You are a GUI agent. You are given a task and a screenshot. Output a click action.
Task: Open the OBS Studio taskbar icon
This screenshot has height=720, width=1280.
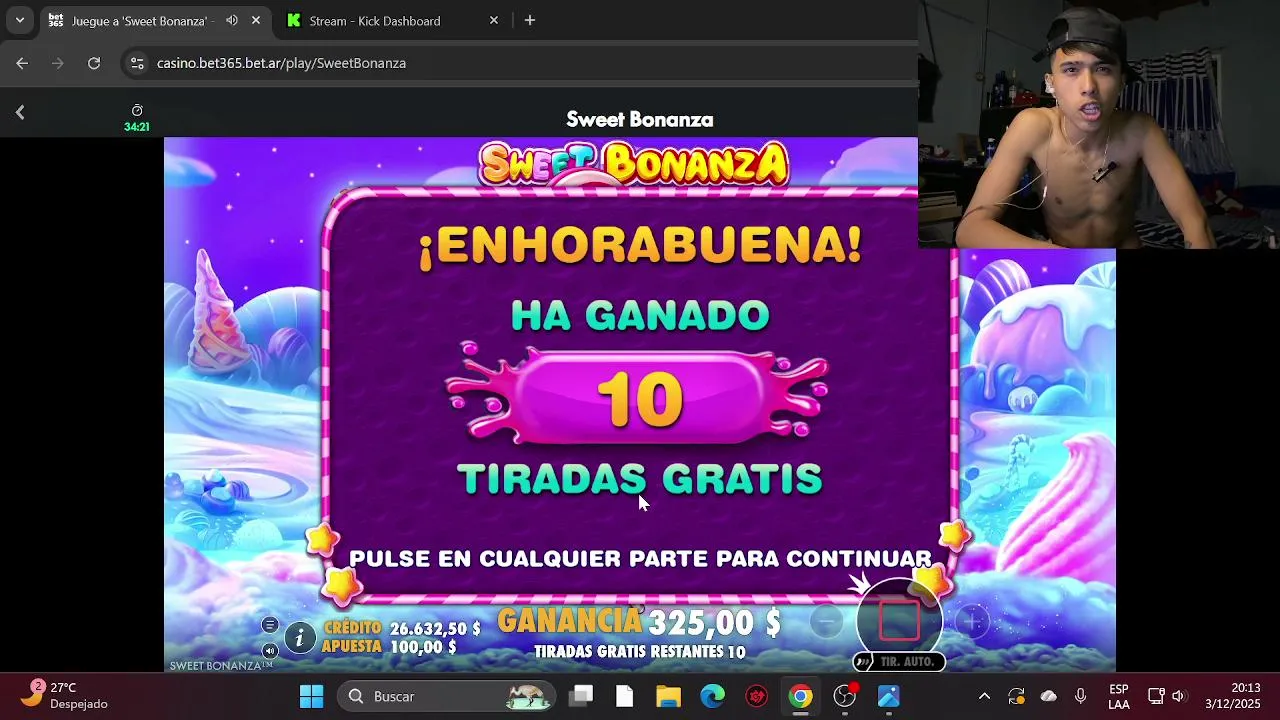[845, 696]
